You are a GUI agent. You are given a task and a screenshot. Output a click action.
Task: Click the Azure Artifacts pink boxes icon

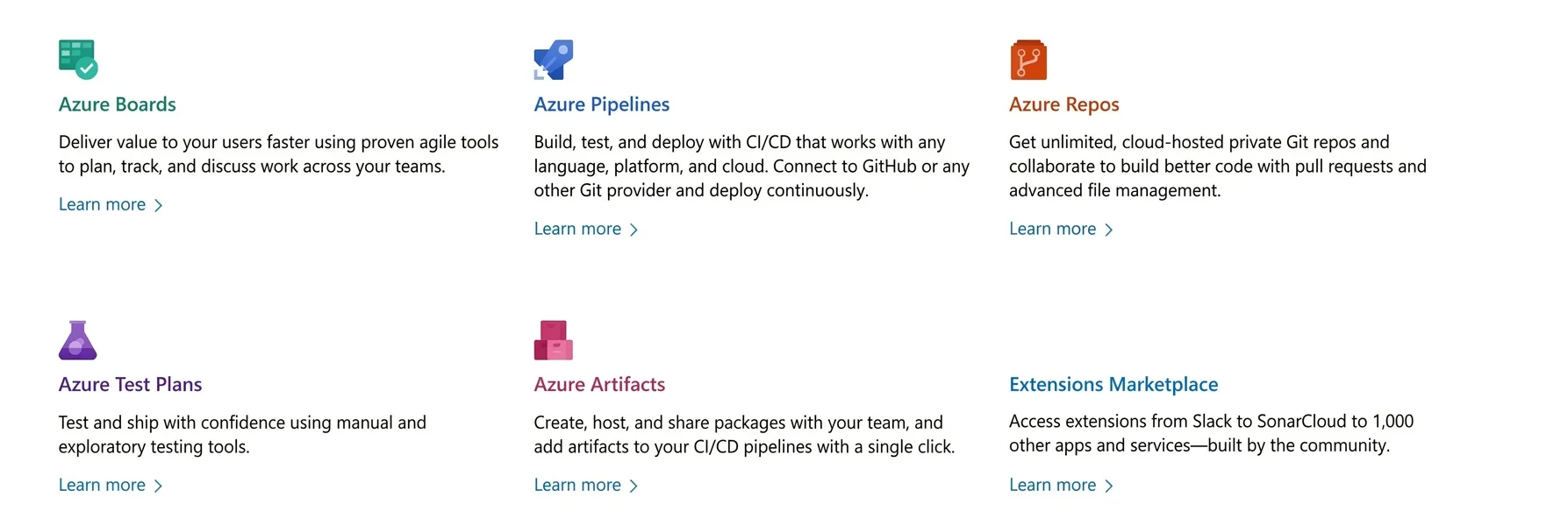click(554, 340)
